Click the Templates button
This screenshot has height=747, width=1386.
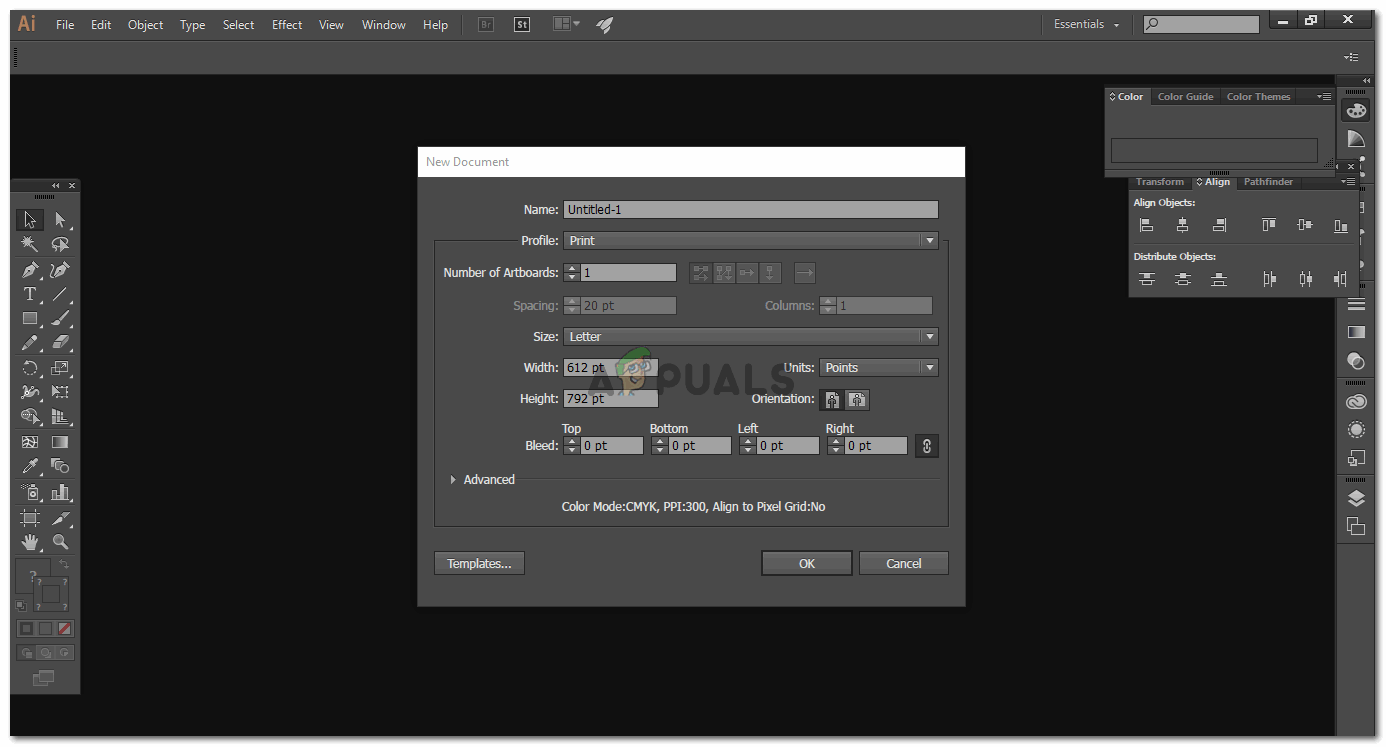[478, 563]
